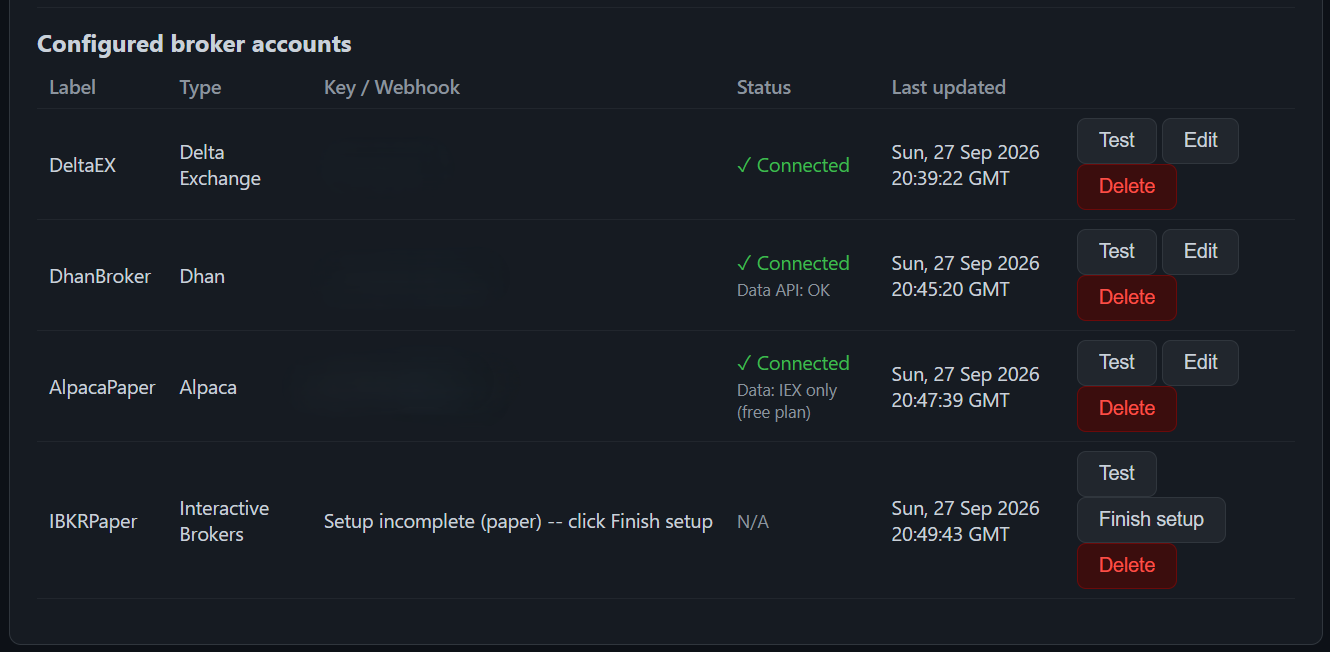The width and height of the screenshot is (1330, 652).
Task: Click Finish setup for IBKRPaper
Action: (x=1151, y=520)
